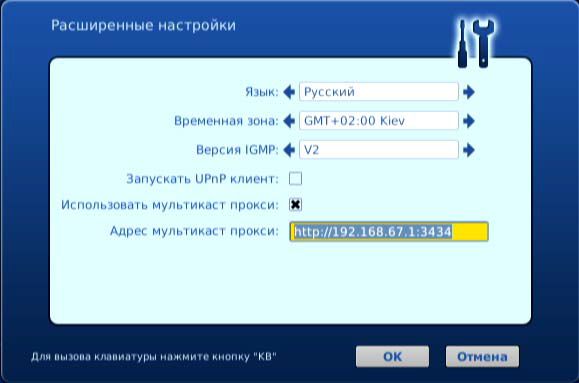Click left arrow for Версия IGMP
The height and width of the screenshot is (383, 579).
[289, 150]
